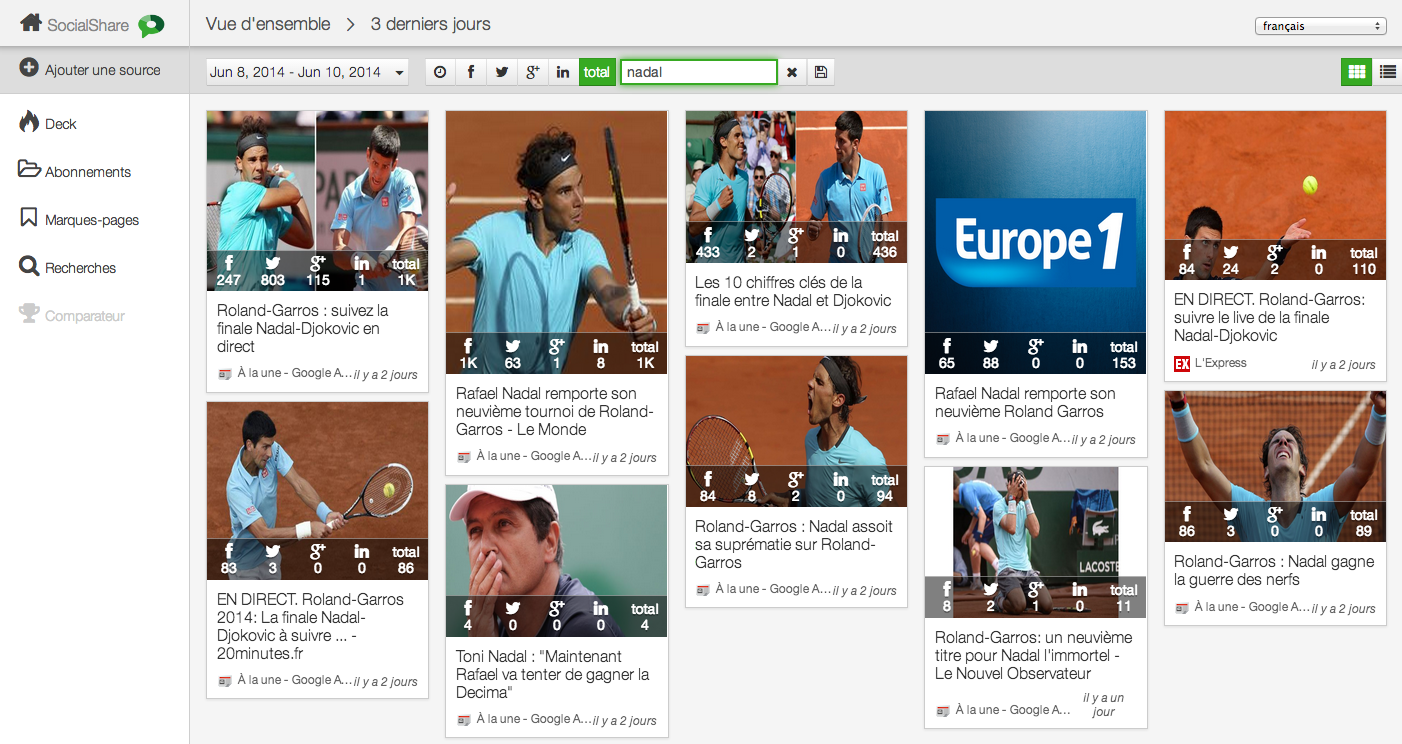Viewport: 1402px width, 744px height.
Task: Click the Facebook icon showing 4 on the Toni Nadal card
Action: click(x=468, y=608)
